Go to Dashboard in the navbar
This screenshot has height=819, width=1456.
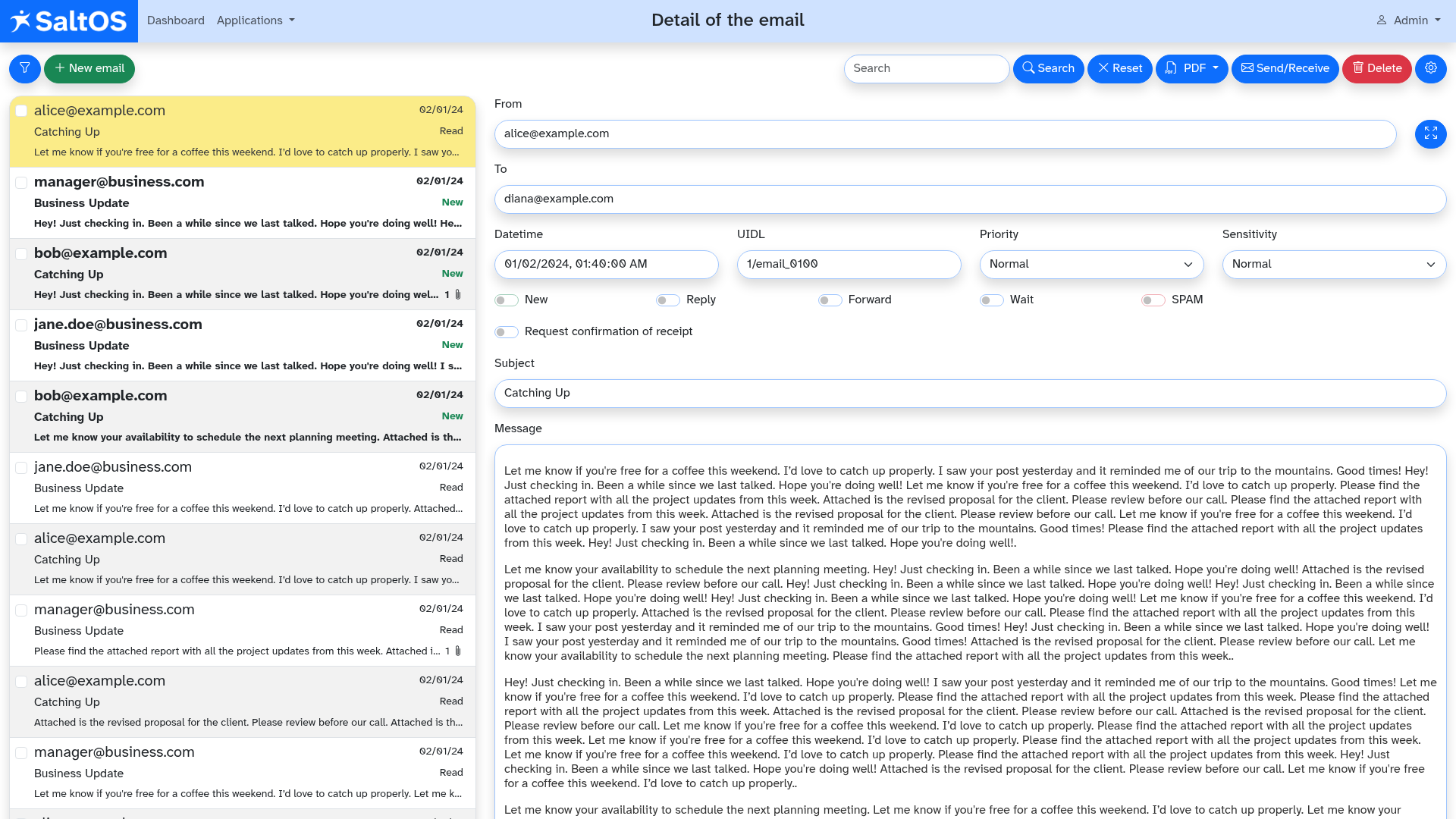tap(176, 20)
